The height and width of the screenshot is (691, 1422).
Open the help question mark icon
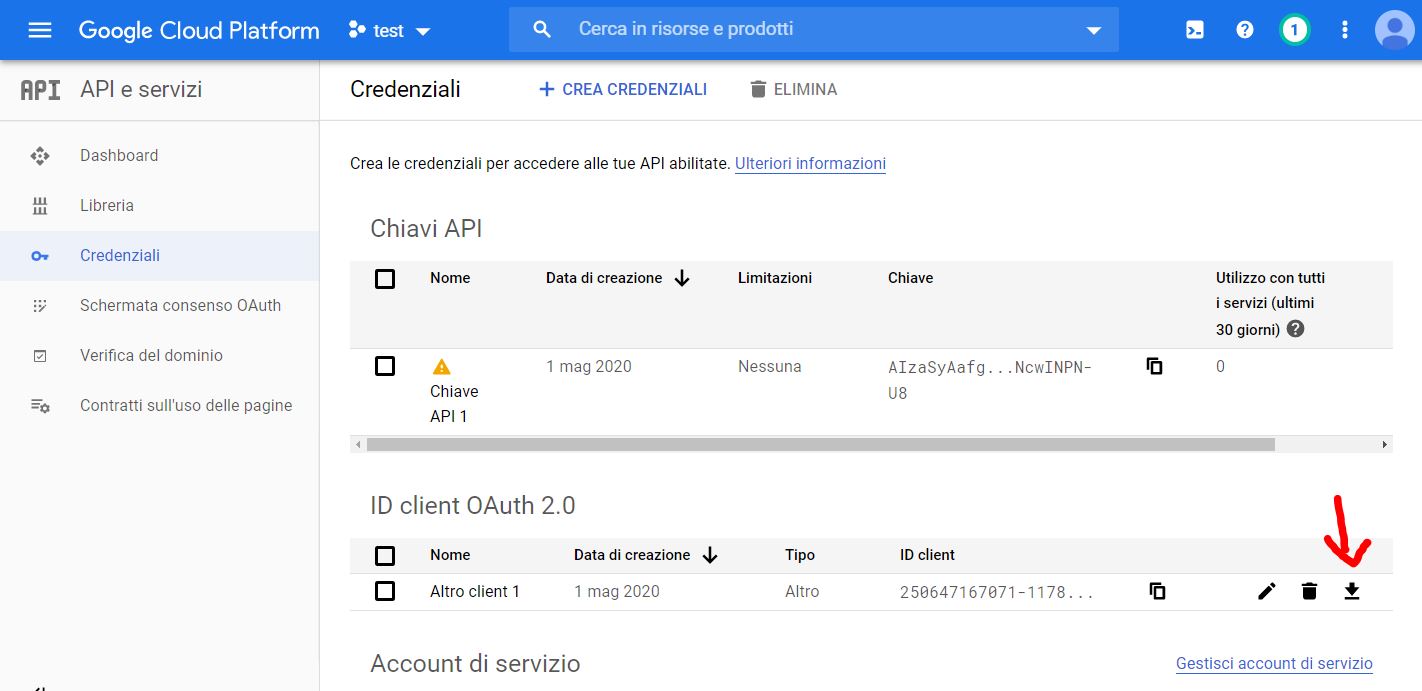(1245, 30)
